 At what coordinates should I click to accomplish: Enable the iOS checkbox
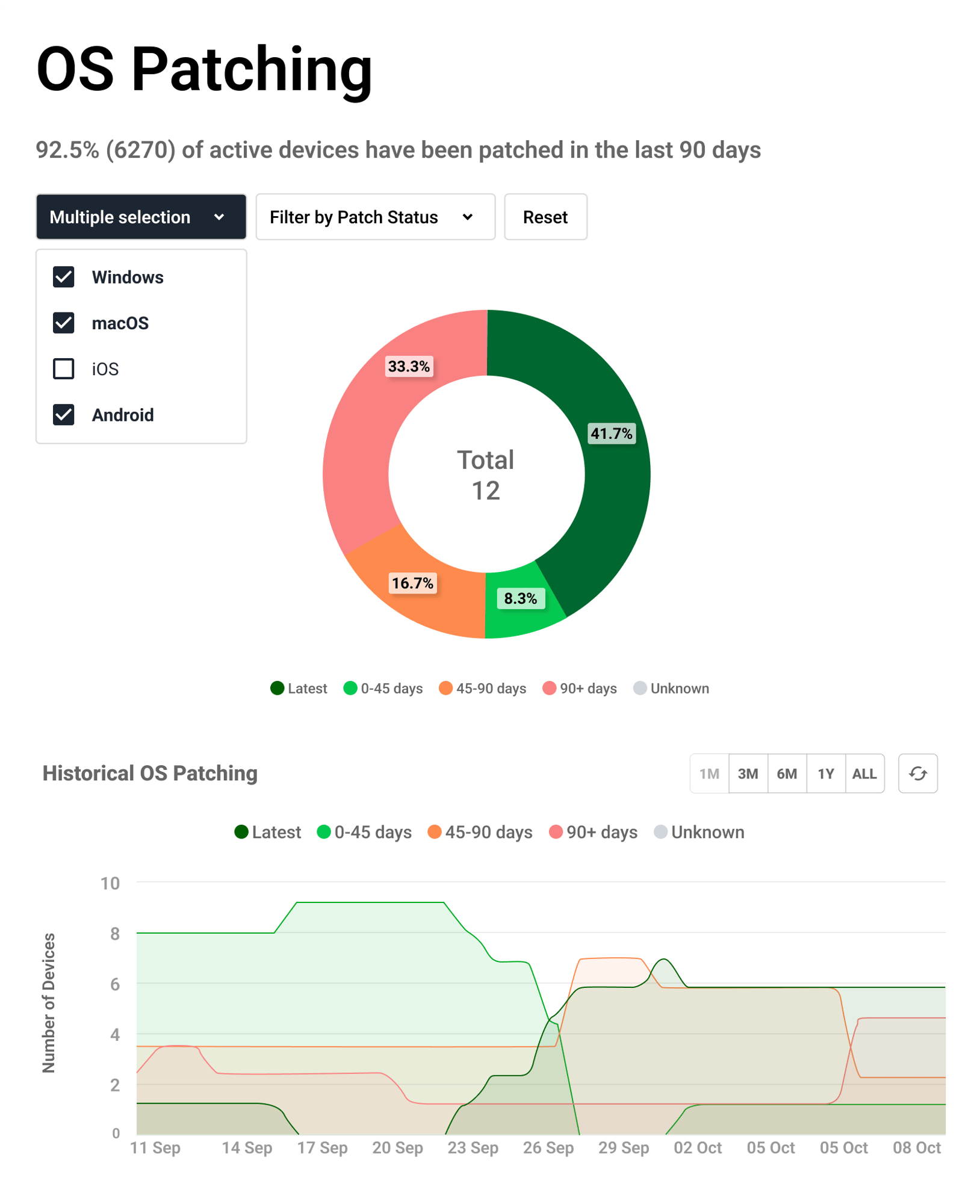(64, 369)
